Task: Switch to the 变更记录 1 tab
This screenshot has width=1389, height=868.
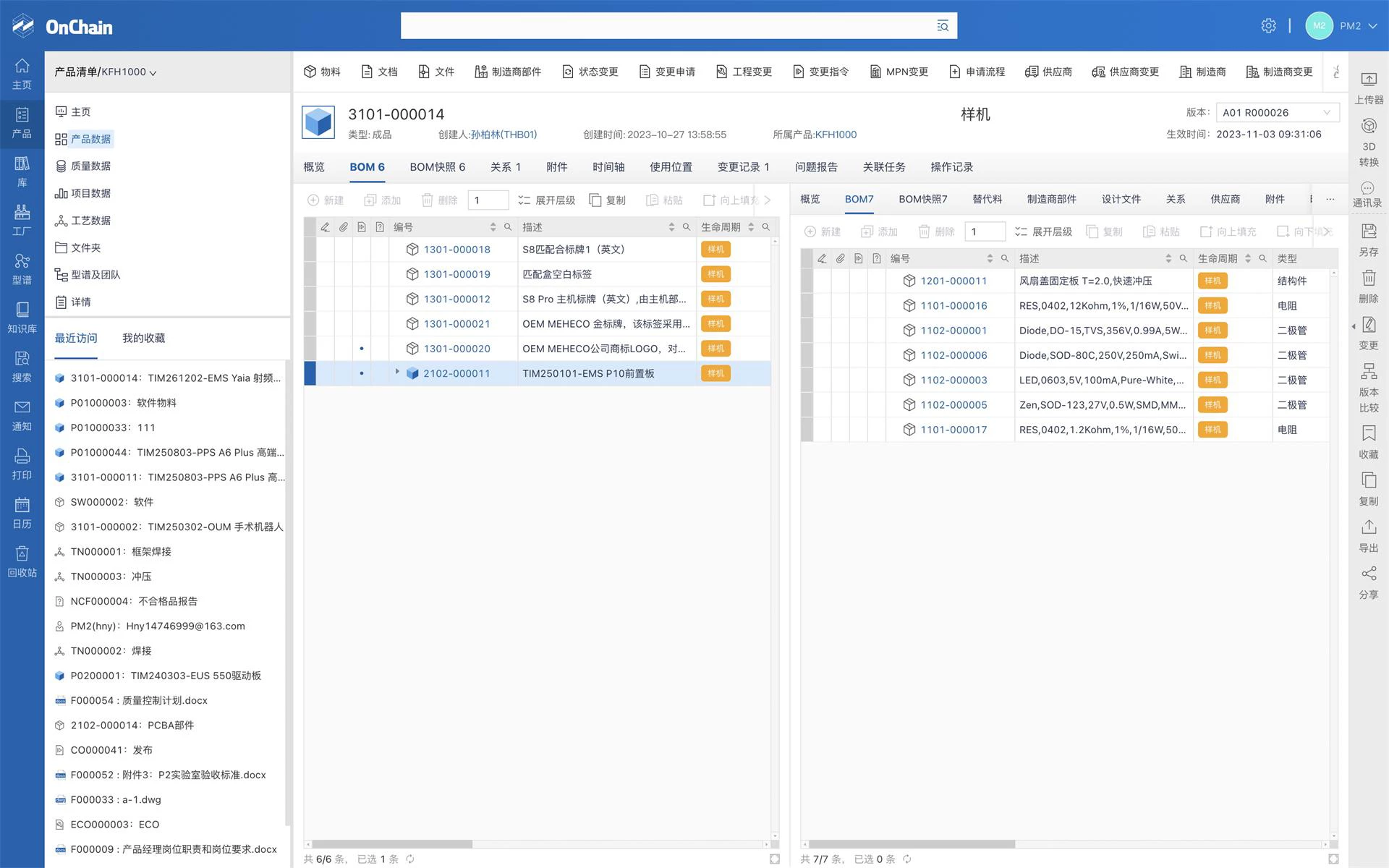Action: click(743, 167)
